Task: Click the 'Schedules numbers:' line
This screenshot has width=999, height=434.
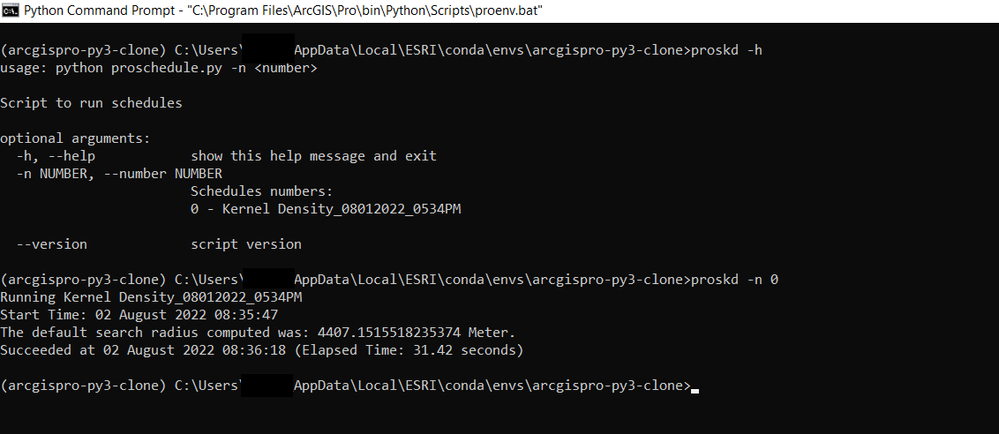Action: pos(261,191)
